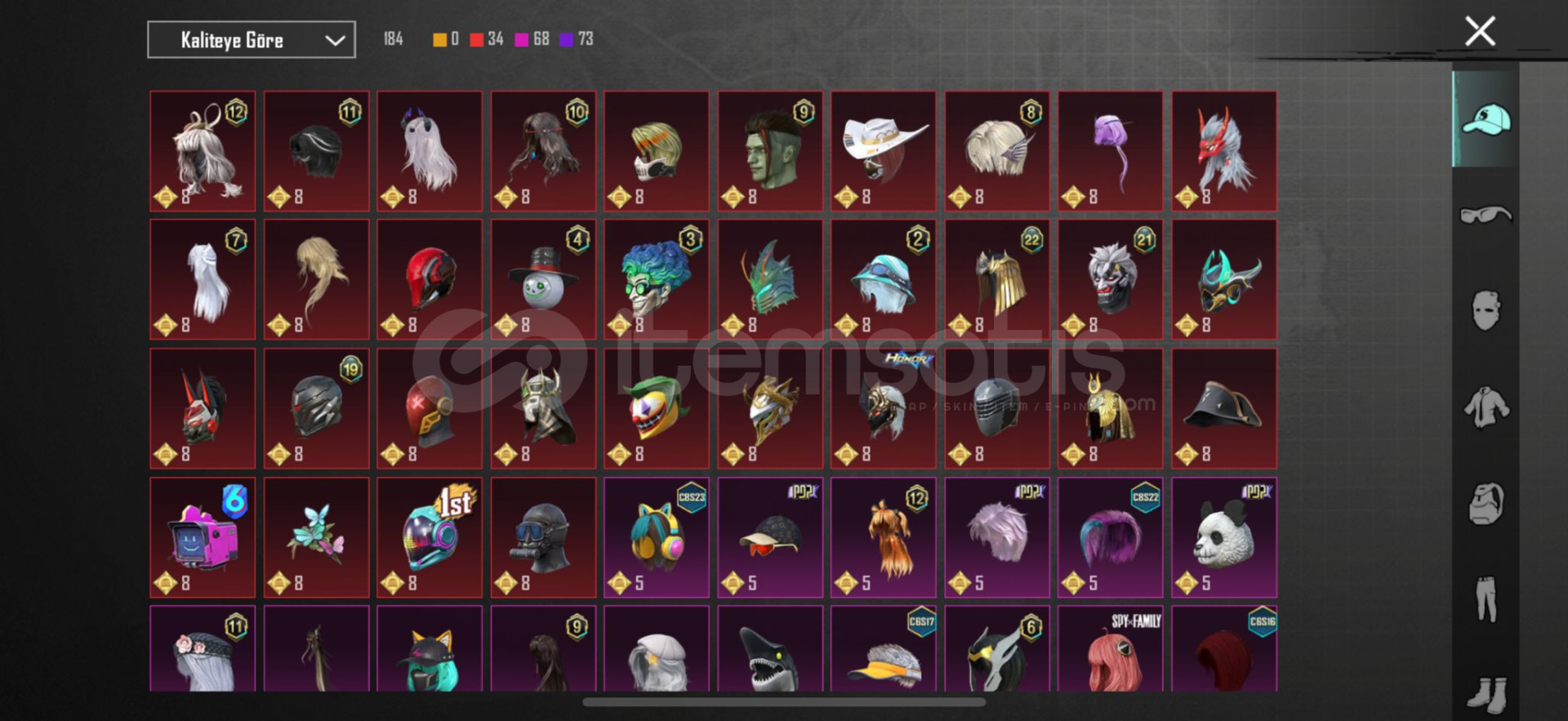Choose the shark head item

pyautogui.click(x=770, y=648)
